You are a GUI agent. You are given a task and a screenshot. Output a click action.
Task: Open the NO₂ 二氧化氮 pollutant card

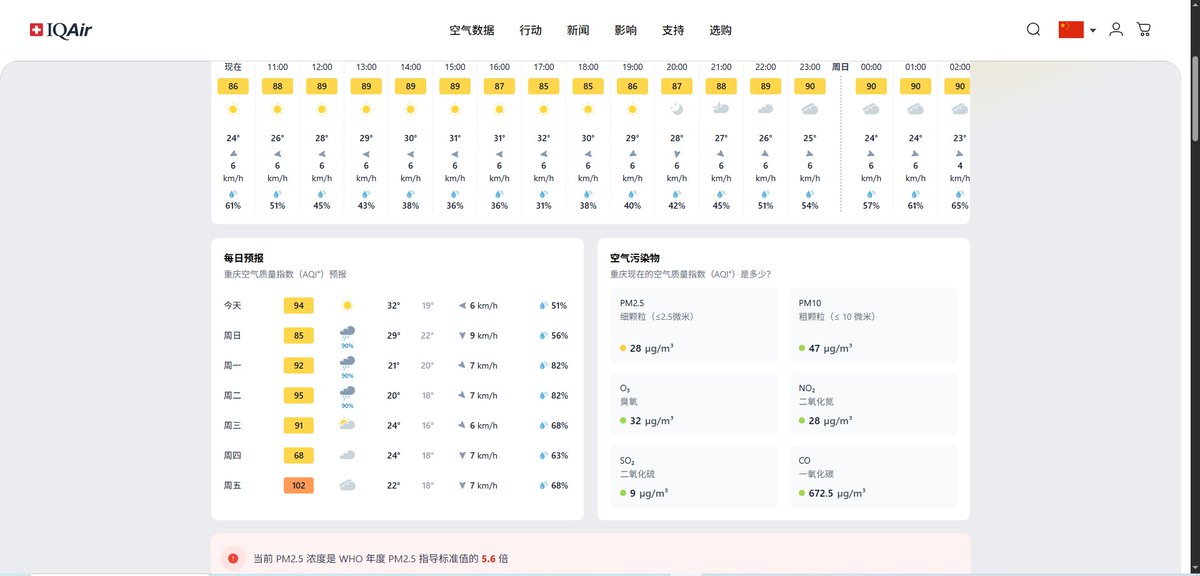pos(873,404)
